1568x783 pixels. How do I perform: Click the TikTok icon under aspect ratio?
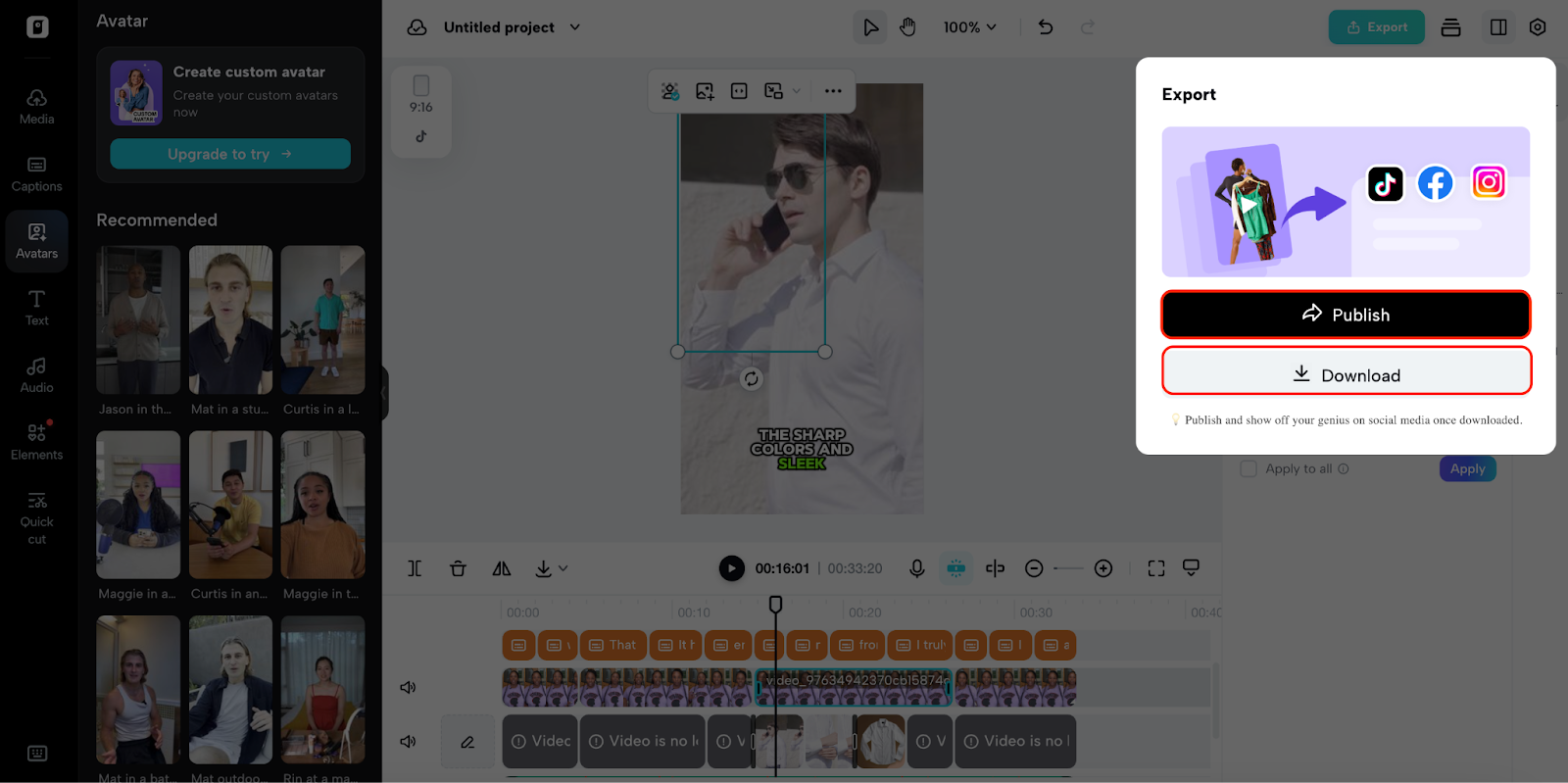coord(421,136)
